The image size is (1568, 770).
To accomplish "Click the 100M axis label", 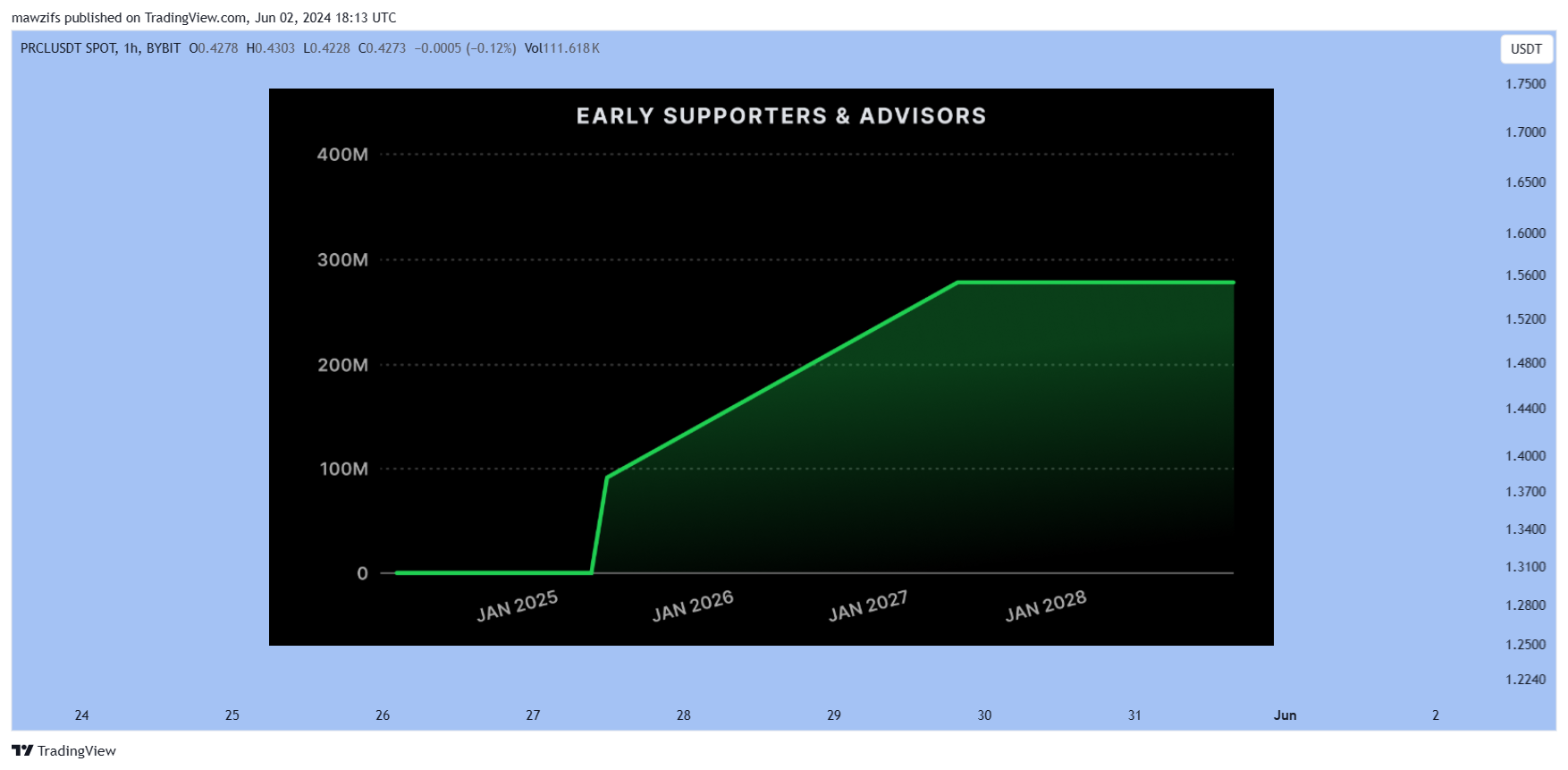I will click(x=343, y=469).
